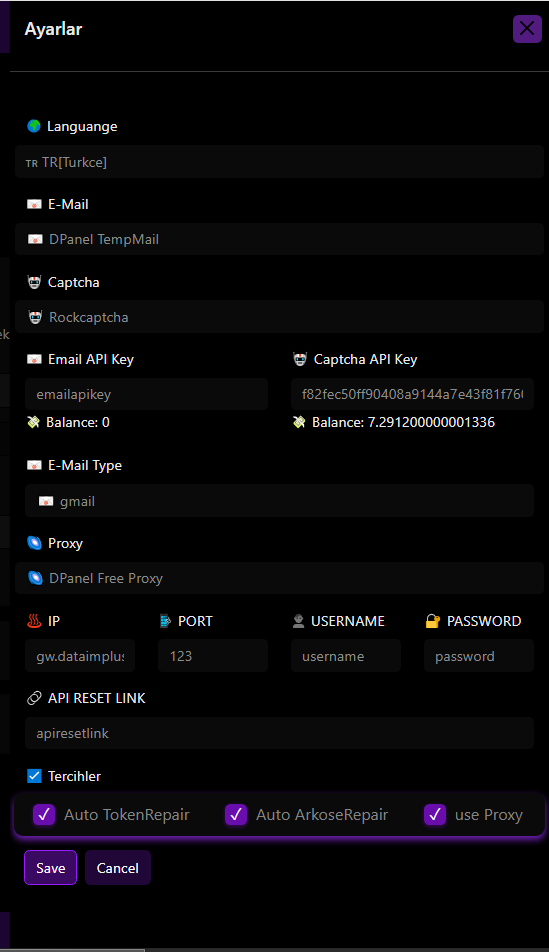Click the padlock icon beside PASSWORD
The width and height of the screenshot is (549, 952).
[432, 621]
